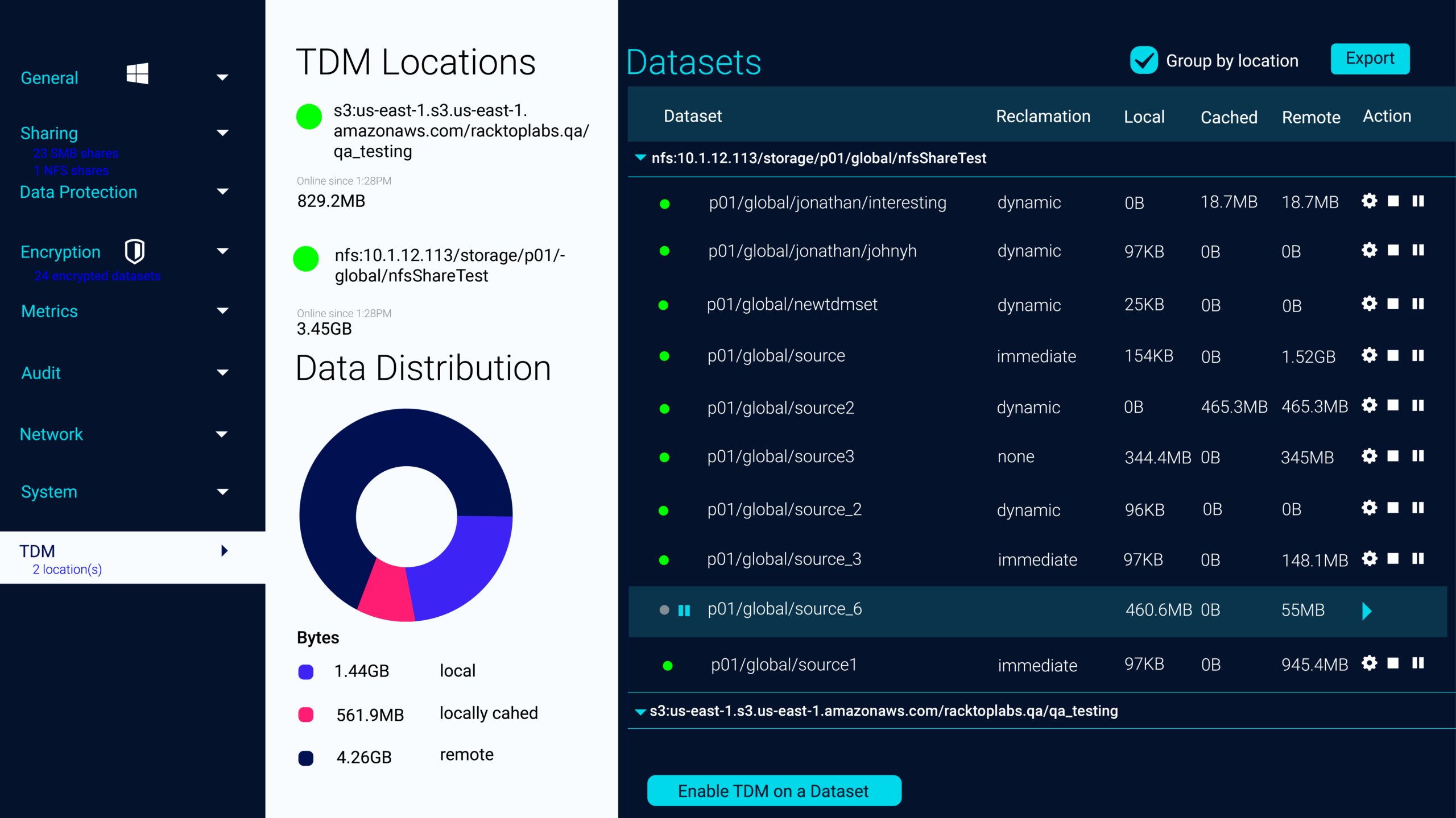
Task: Expand the General menu arrow
Action: coord(222,77)
